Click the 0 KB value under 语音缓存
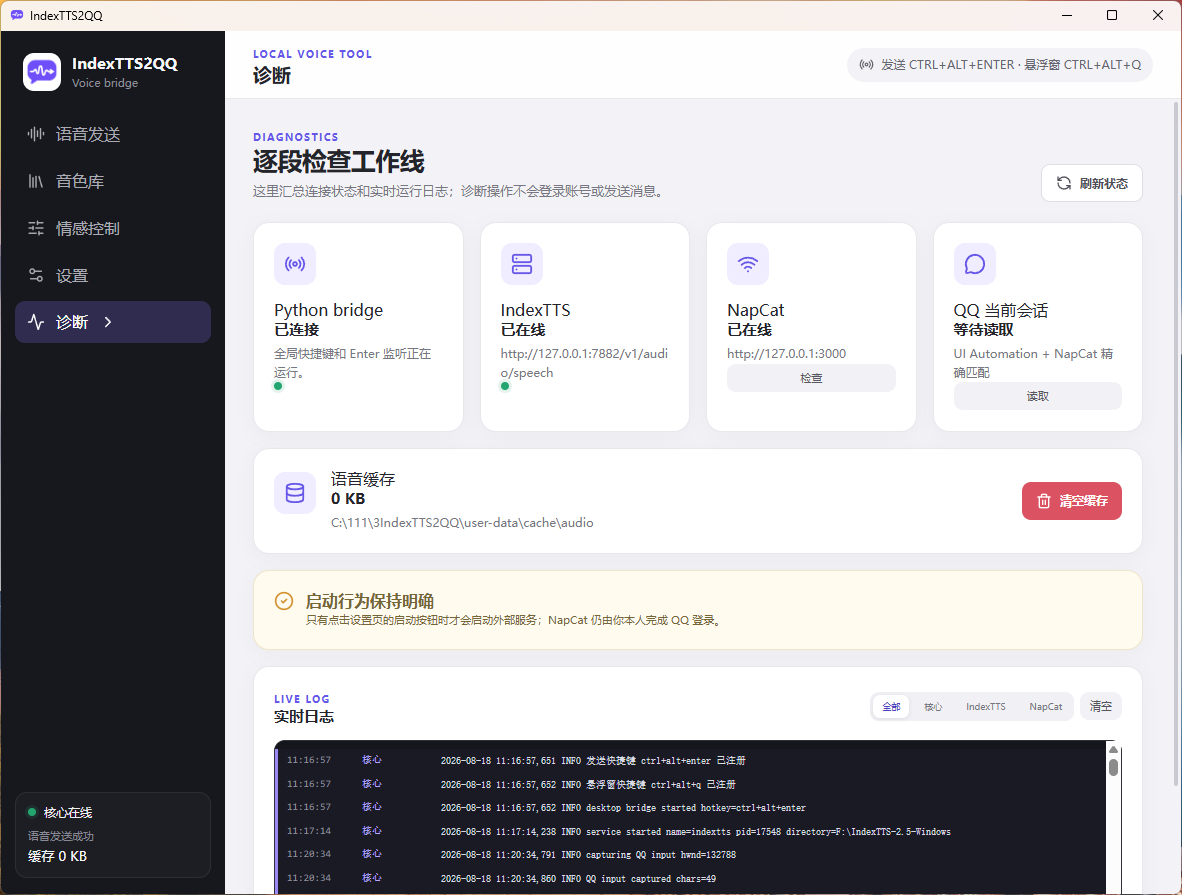Viewport: 1182px width, 895px height. point(348,498)
